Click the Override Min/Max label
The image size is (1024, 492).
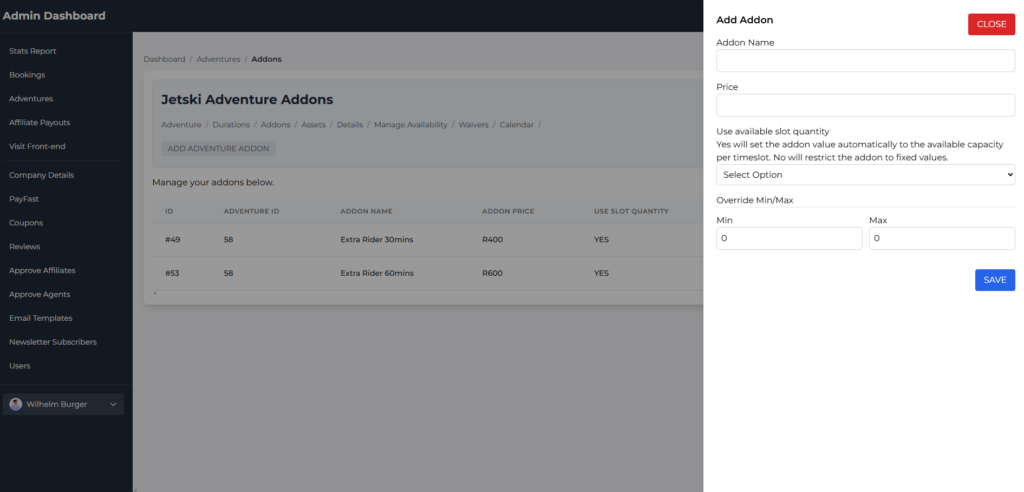755,200
